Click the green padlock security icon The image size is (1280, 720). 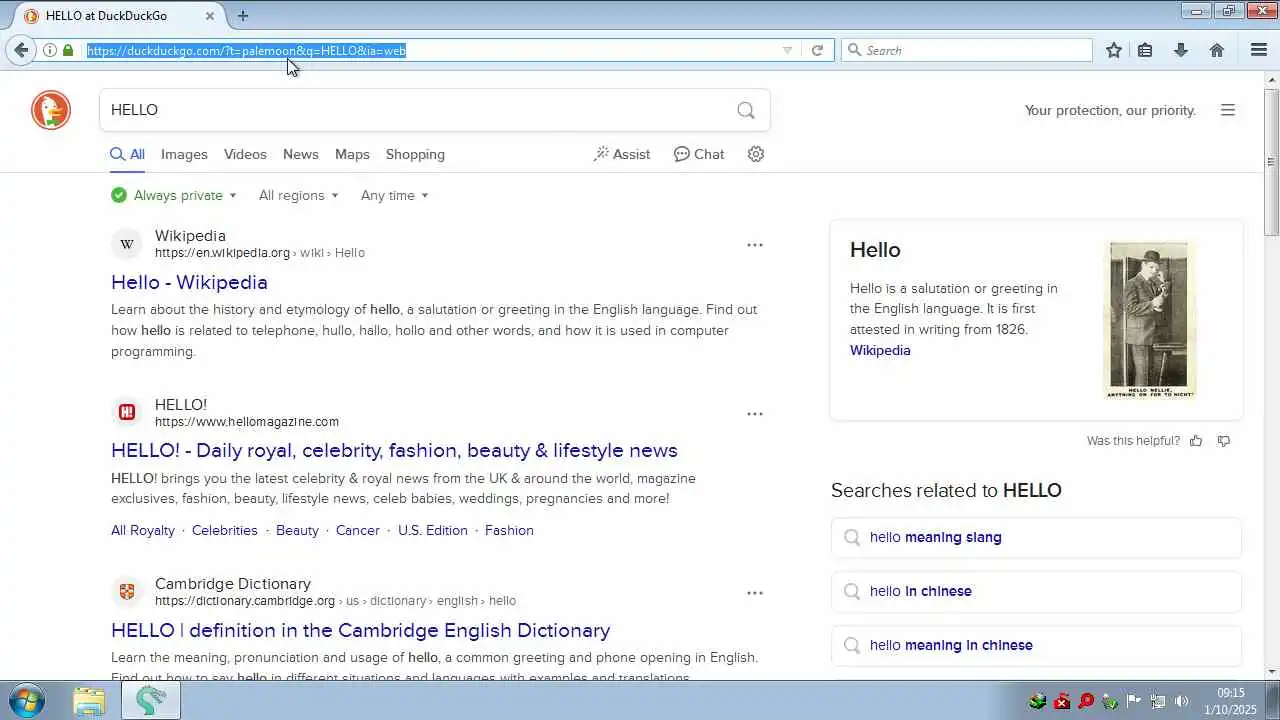68,50
